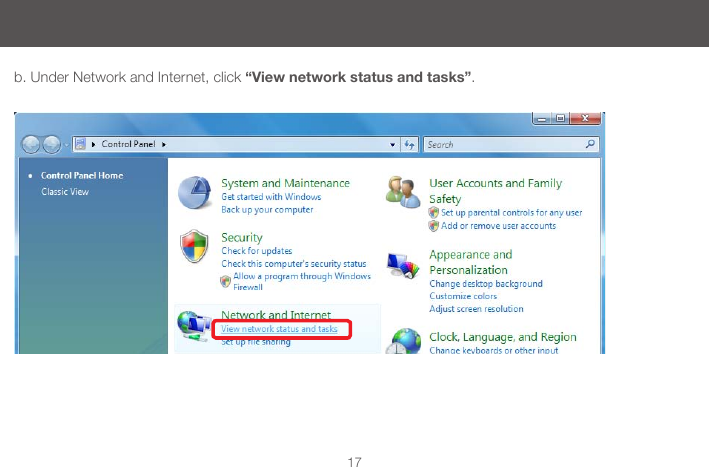Image resolution: width=709 pixels, height=467 pixels.
Task: Close the Control Panel window
Action: [x=585, y=118]
